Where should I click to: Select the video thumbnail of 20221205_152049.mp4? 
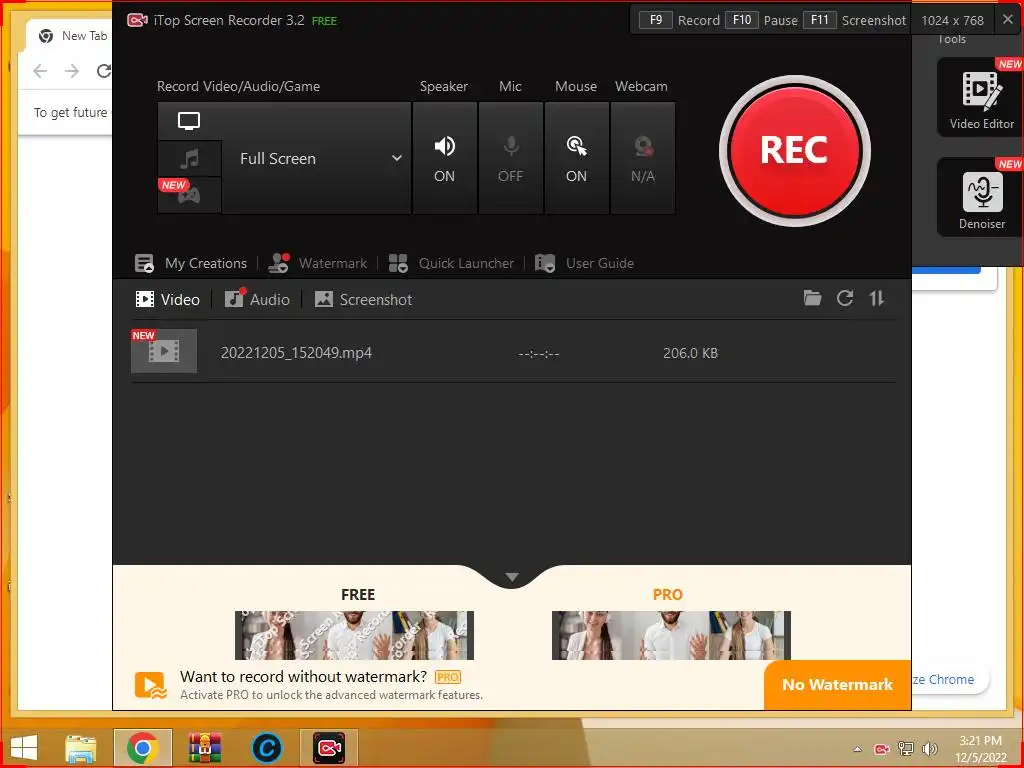pos(164,351)
